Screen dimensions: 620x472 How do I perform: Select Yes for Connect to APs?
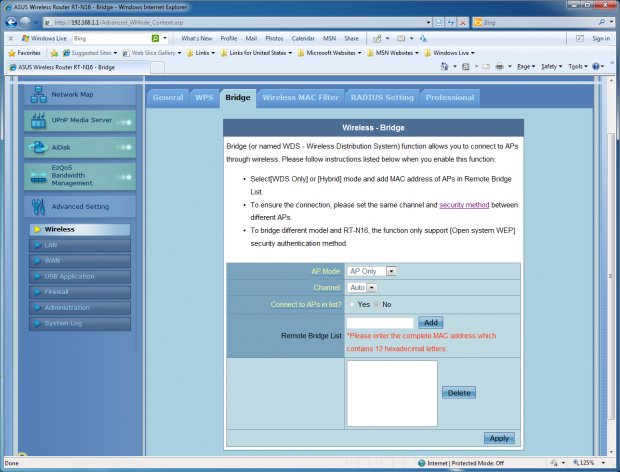click(x=352, y=304)
